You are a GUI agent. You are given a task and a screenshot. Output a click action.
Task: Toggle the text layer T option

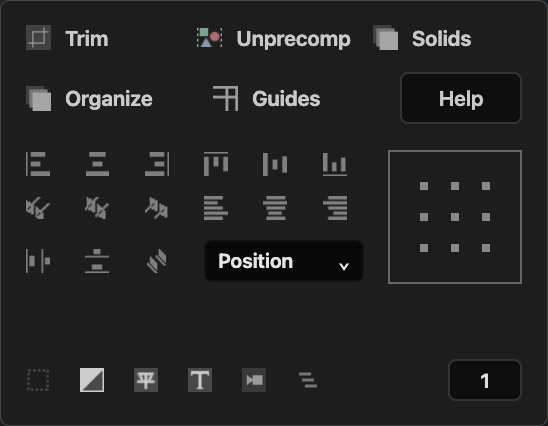coord(200,380)
